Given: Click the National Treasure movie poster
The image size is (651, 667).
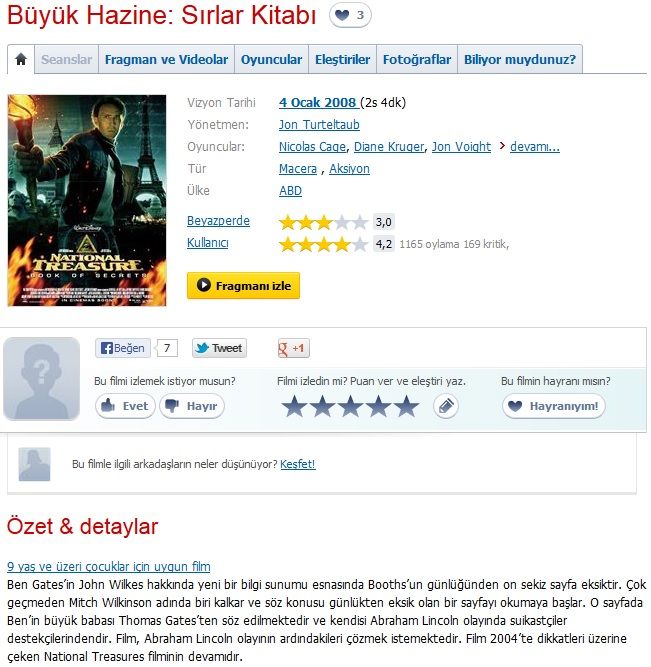Looking at the screenshot, I should tap(87, 200).
